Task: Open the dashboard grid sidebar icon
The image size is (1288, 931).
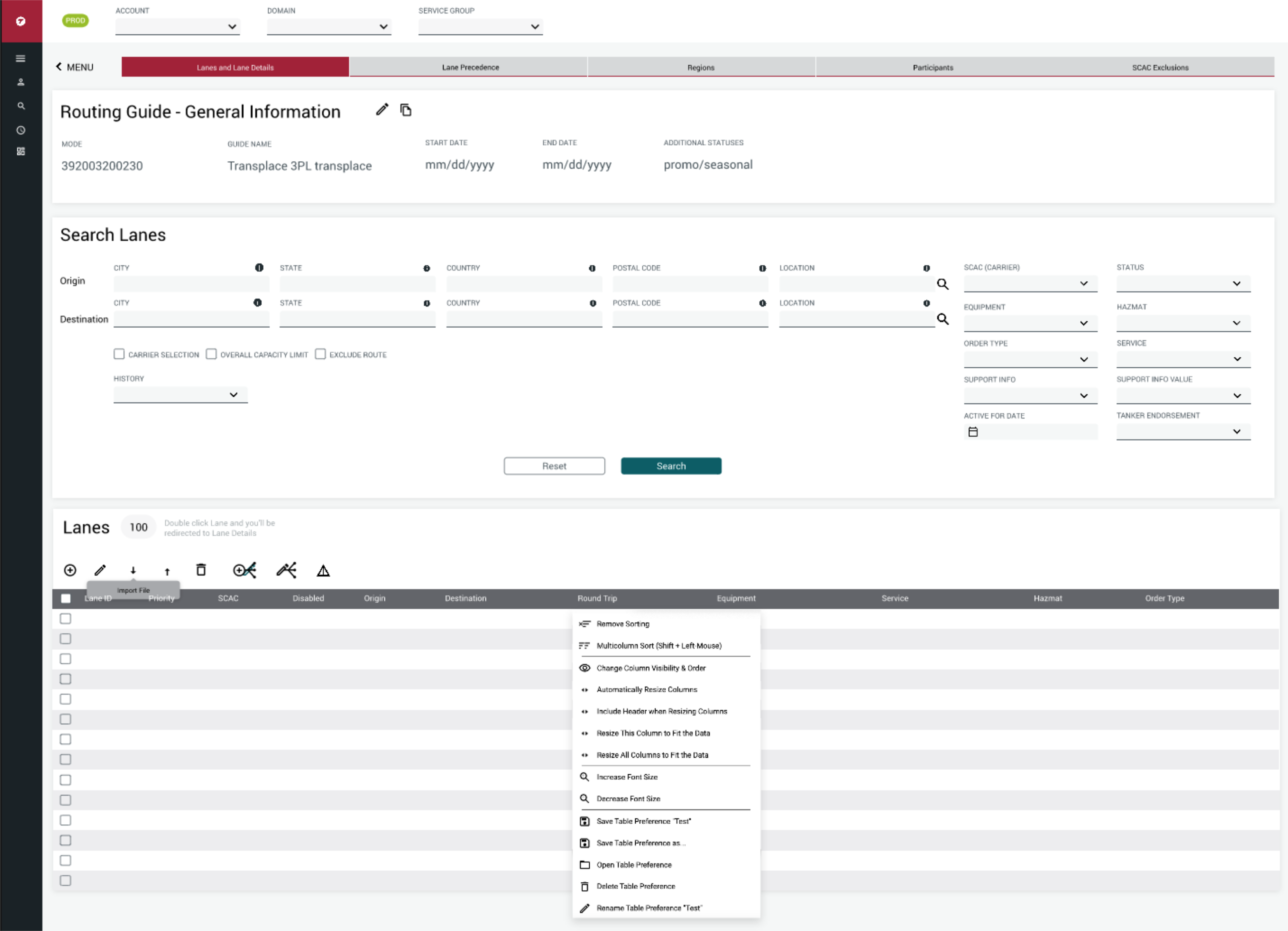Action: (x=20, y=152)
